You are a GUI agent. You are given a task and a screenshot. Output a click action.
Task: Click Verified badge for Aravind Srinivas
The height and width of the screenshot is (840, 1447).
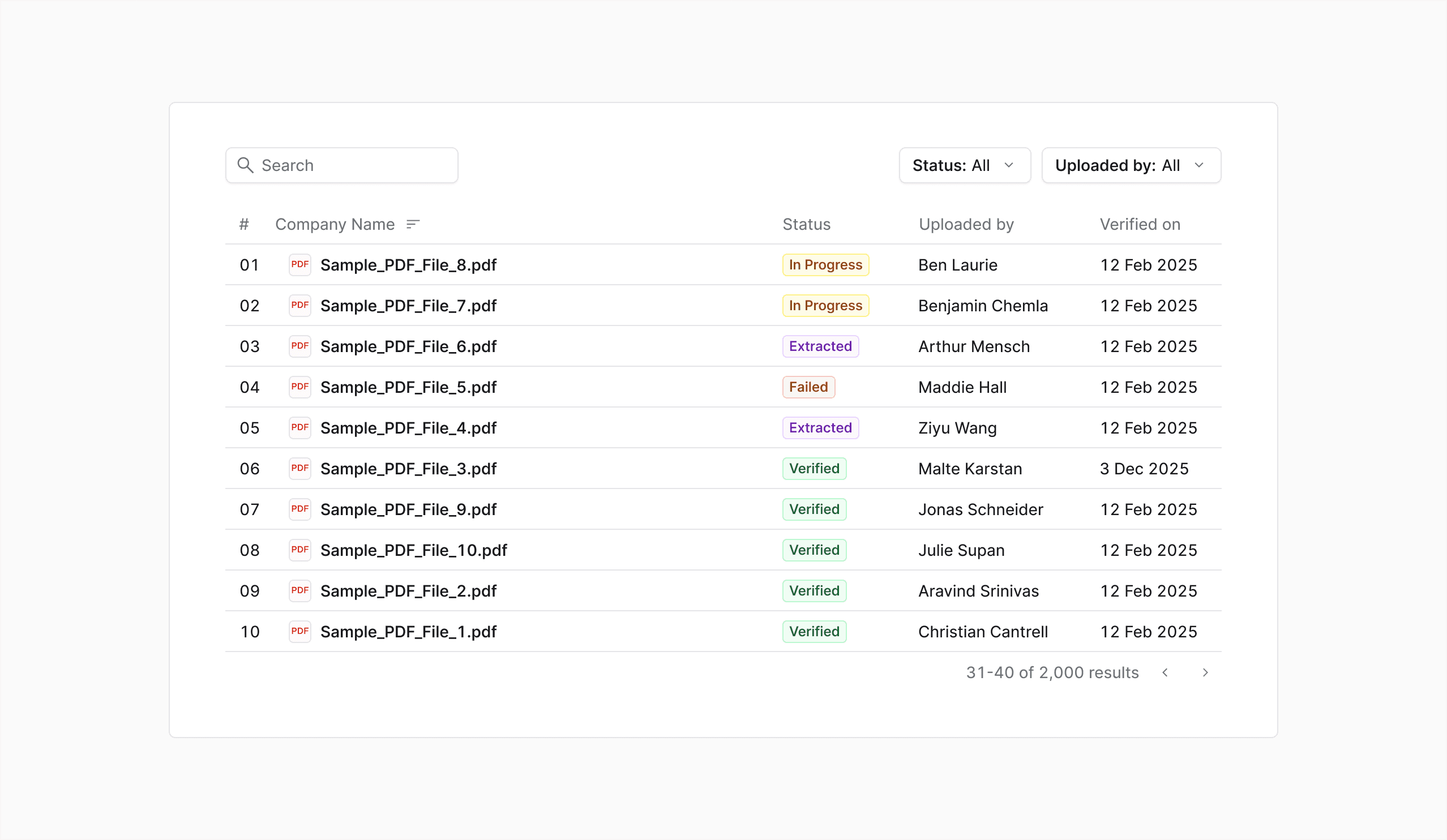click(814, 591)
